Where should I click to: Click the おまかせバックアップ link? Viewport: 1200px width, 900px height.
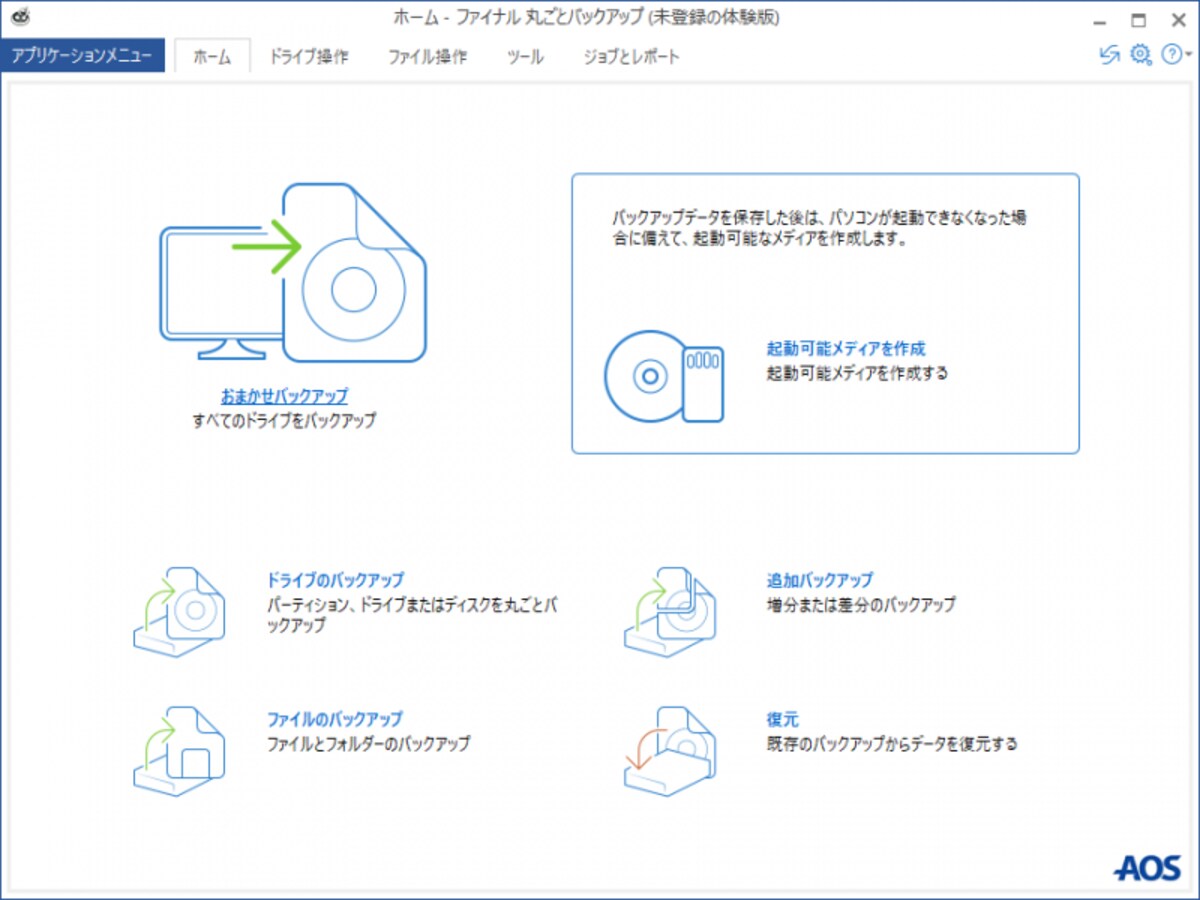[x=284, y=396]
